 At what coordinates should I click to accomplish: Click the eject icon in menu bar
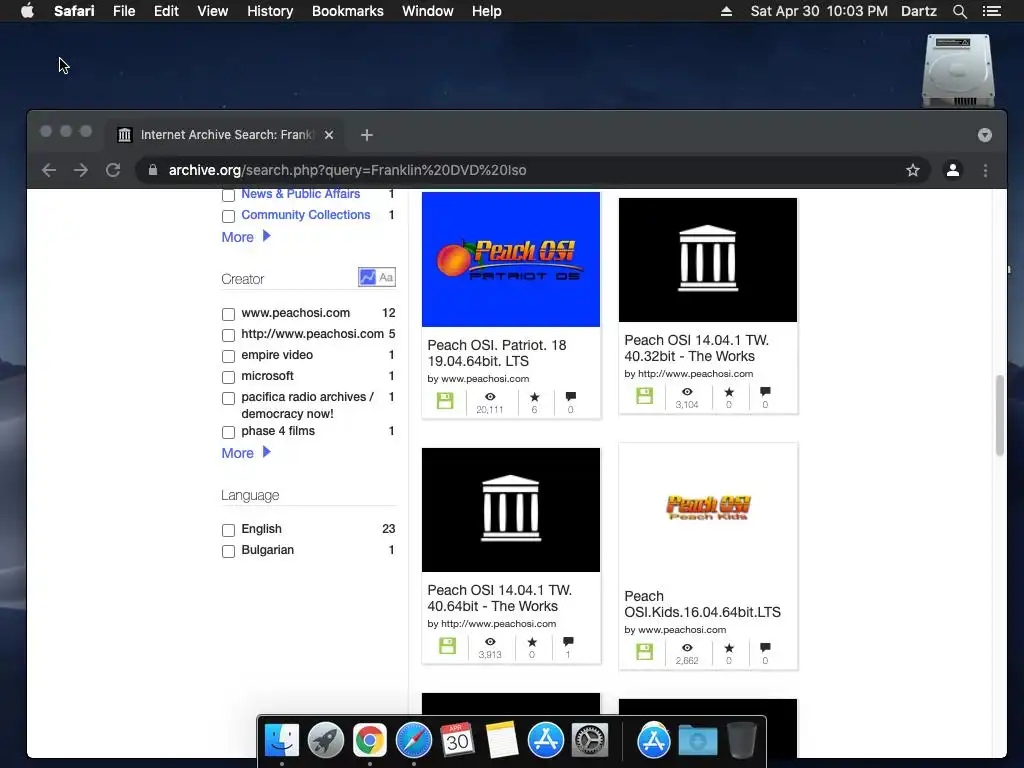click(726, 11)
